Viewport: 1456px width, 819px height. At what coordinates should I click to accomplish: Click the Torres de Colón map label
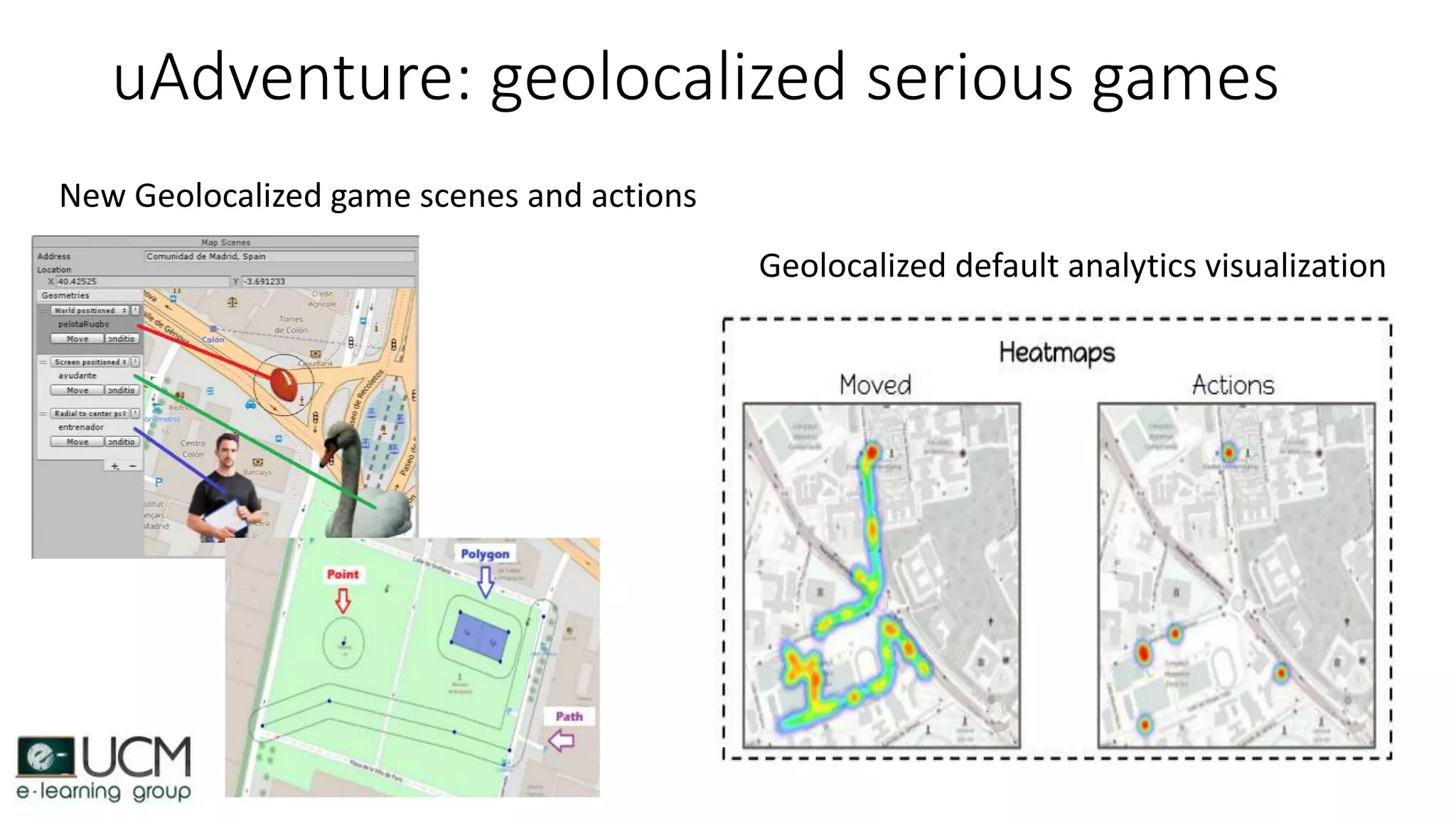click(x=291, y=324)
